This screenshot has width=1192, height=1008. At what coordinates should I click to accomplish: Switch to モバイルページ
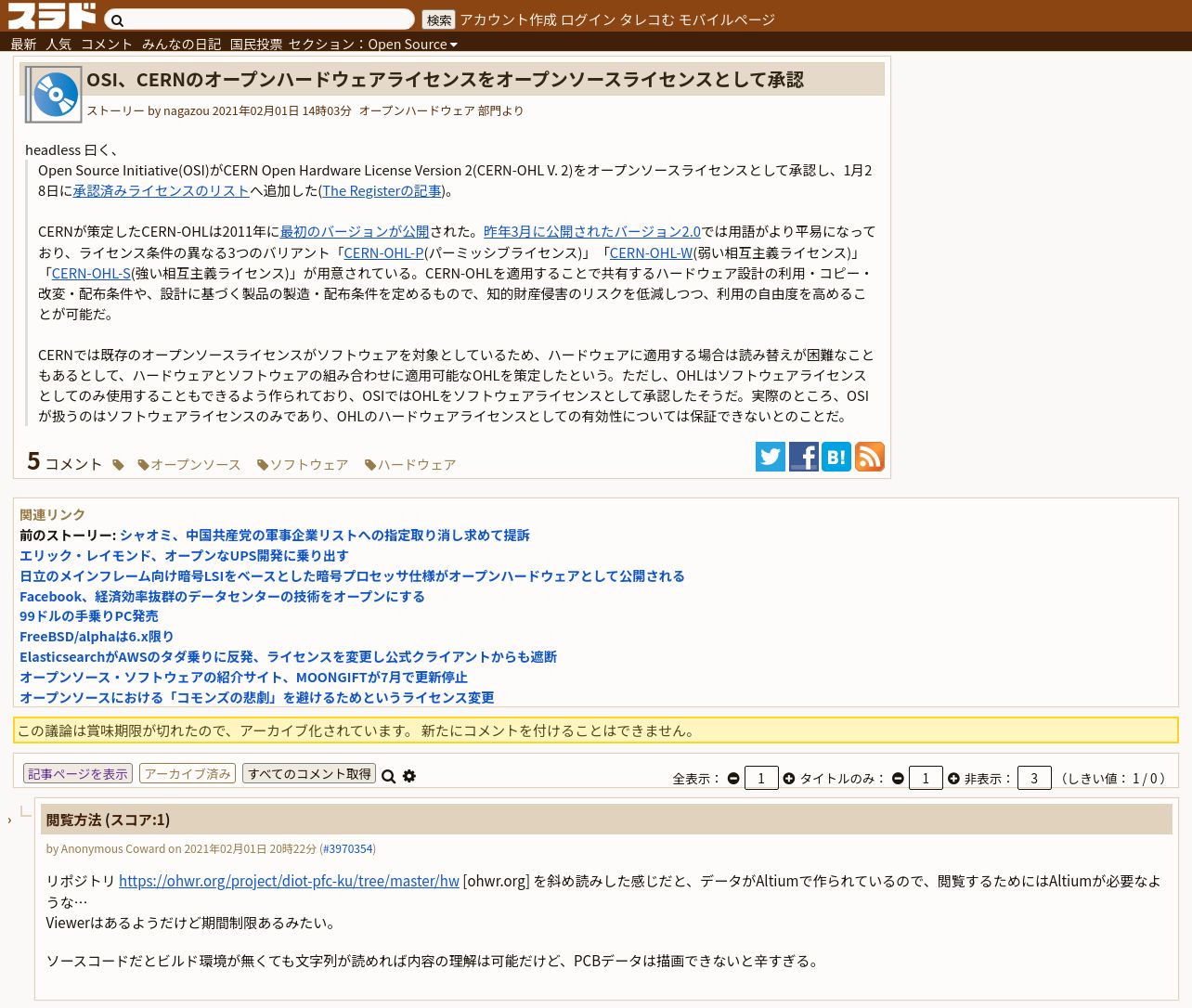727,19
